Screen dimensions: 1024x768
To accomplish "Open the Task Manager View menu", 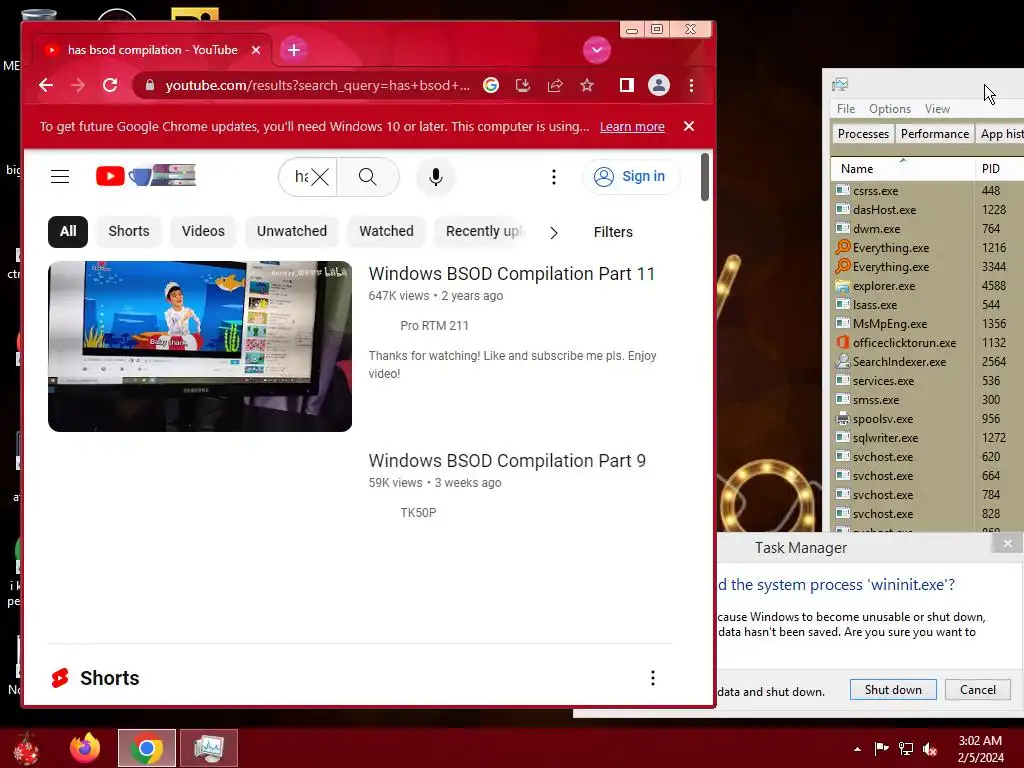I will [937, 108].
